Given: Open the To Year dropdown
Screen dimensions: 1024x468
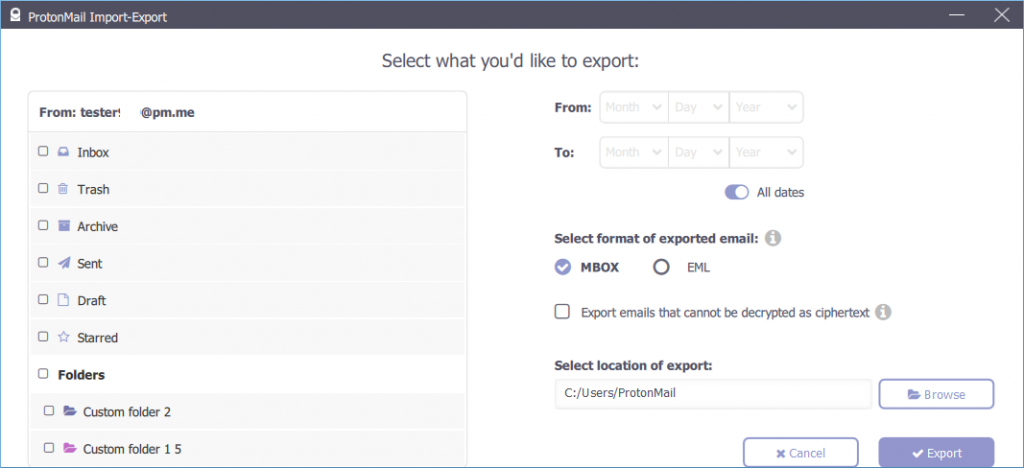Looking at the screenshot, I should 766,153.
